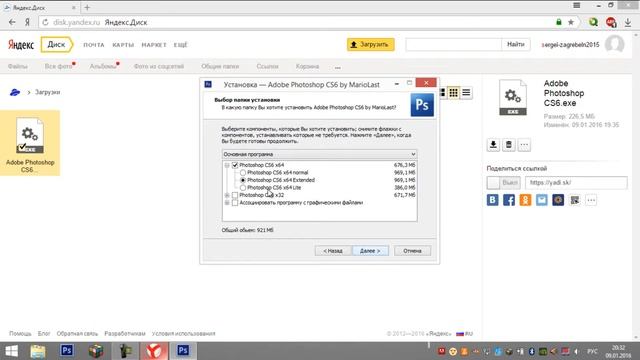Open more sharing options after QR icon
This screenshot has width=640, height=360.
591,200
